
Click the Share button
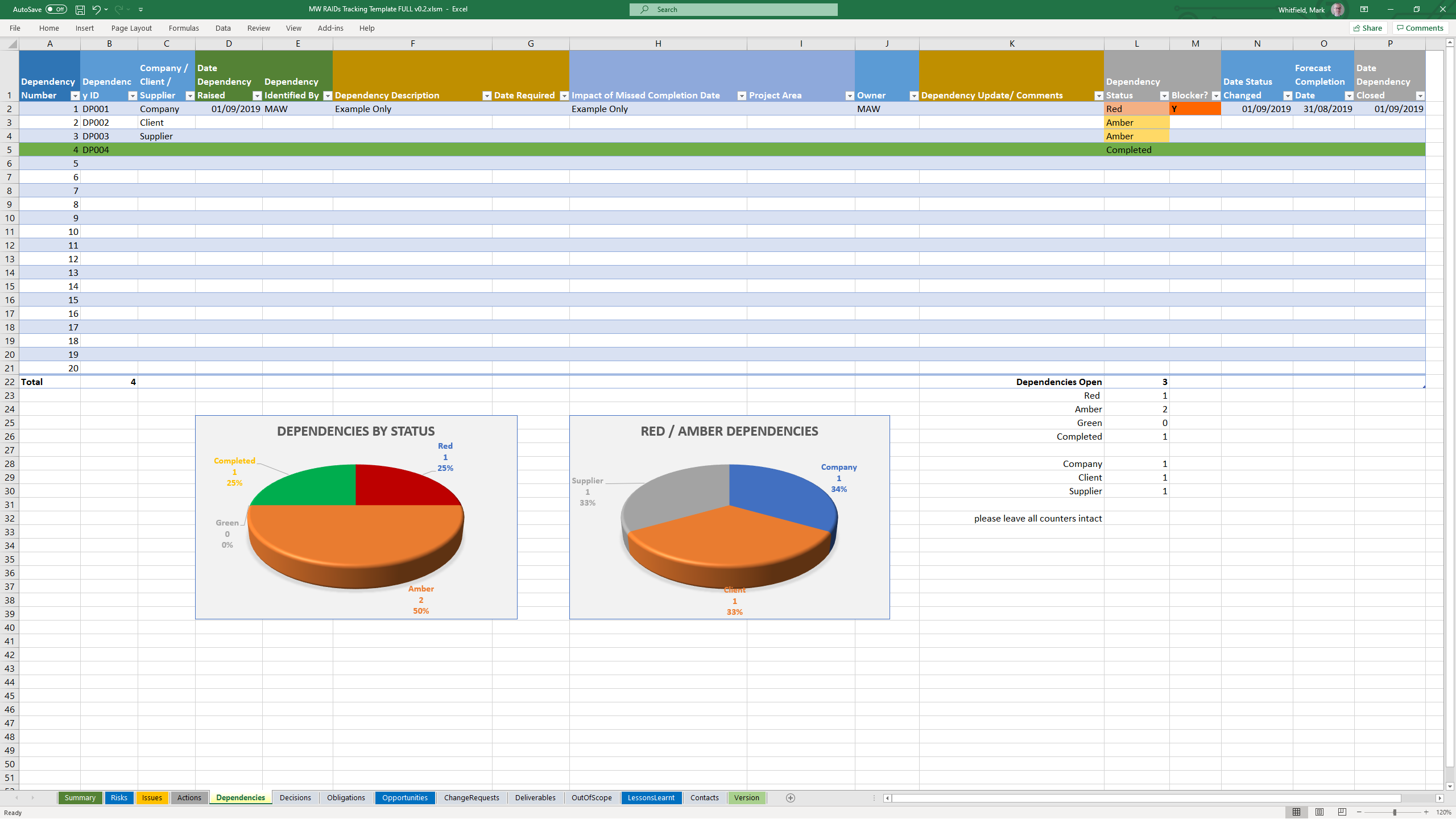point(1368,28)
